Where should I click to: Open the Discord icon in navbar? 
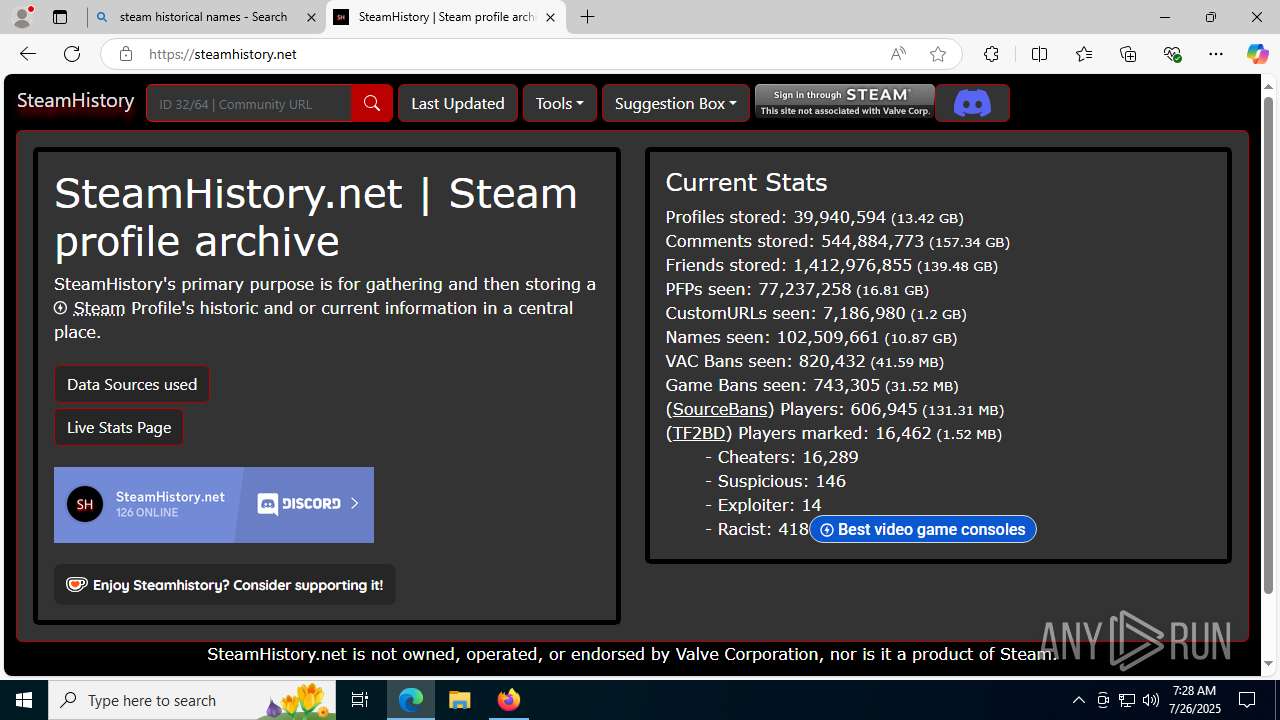(972, 103)
